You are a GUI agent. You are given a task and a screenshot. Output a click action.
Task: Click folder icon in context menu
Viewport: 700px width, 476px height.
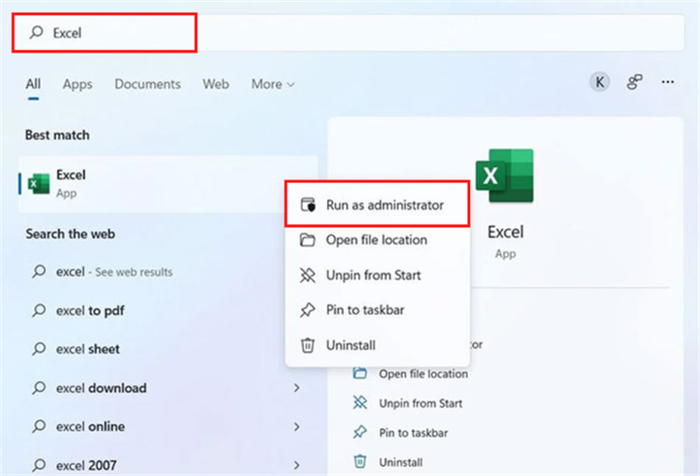[x=308, y=240]
